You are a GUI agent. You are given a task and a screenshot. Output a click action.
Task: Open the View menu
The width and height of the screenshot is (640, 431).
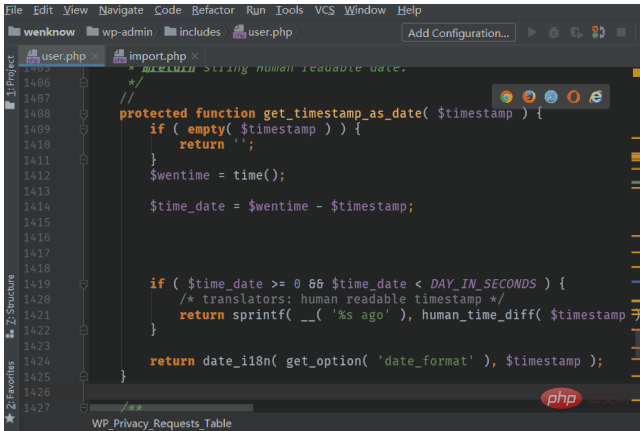pyautogui.click(x=75, y=10)
